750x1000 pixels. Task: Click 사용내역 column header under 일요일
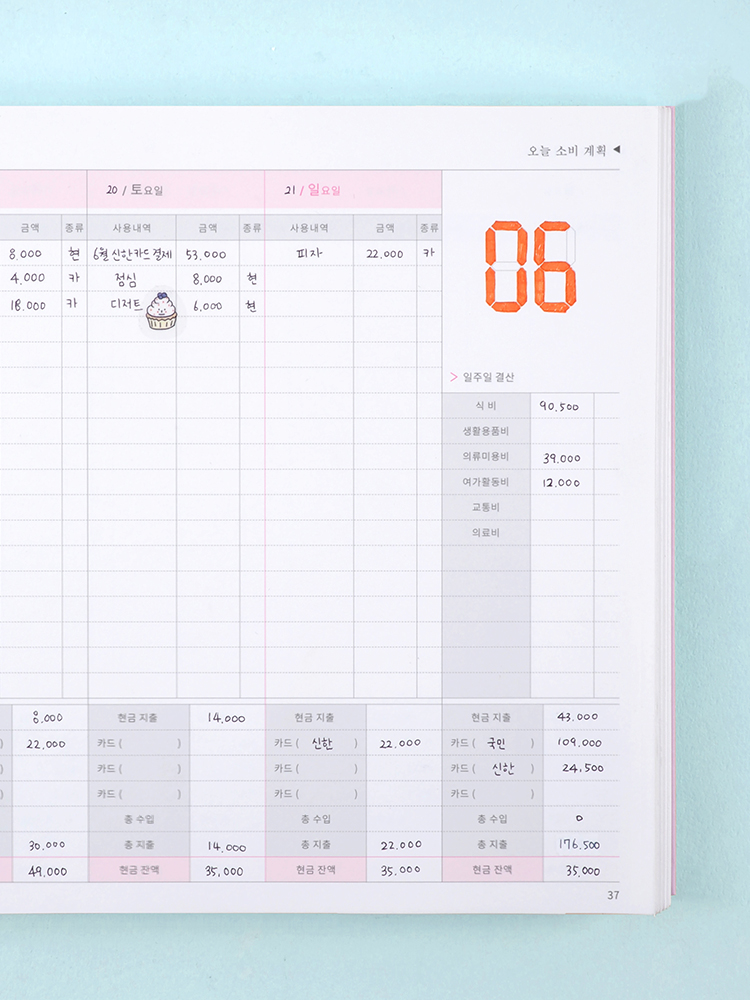[x=309, y=228]
